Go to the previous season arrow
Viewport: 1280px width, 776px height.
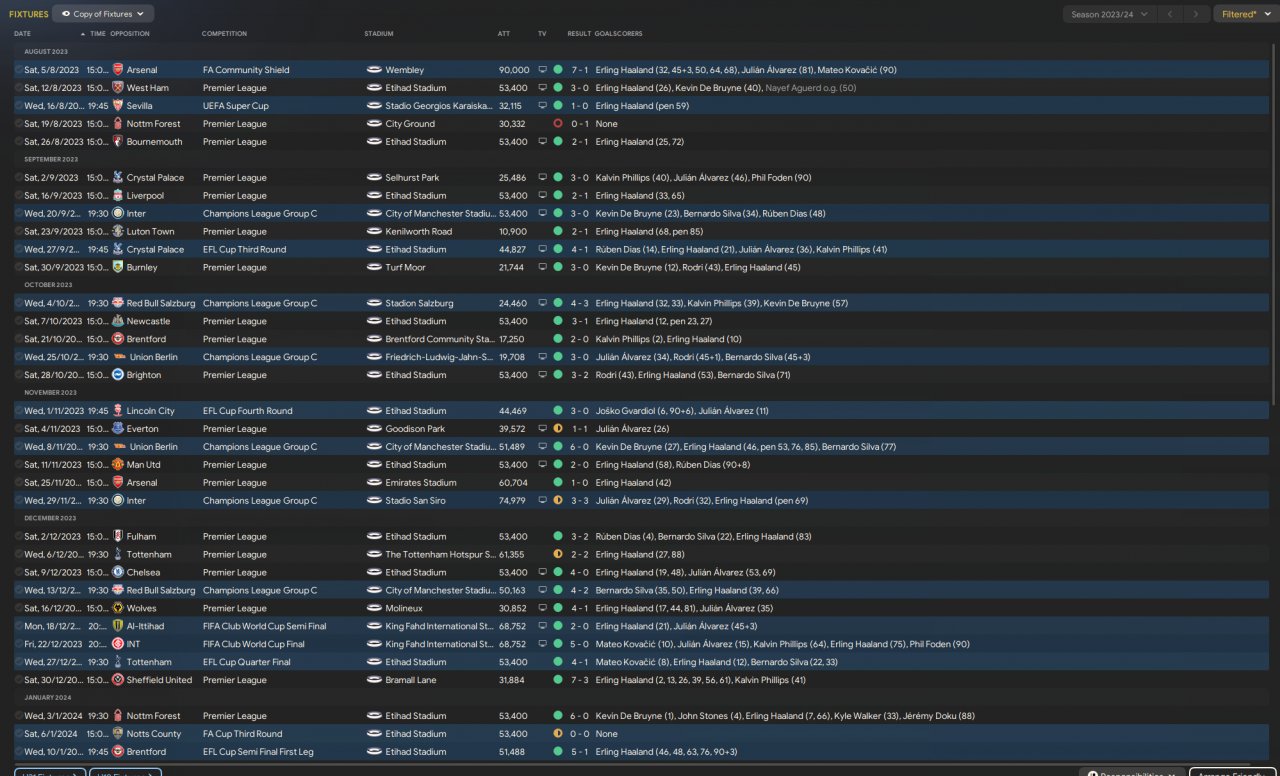coord(1169,14)
